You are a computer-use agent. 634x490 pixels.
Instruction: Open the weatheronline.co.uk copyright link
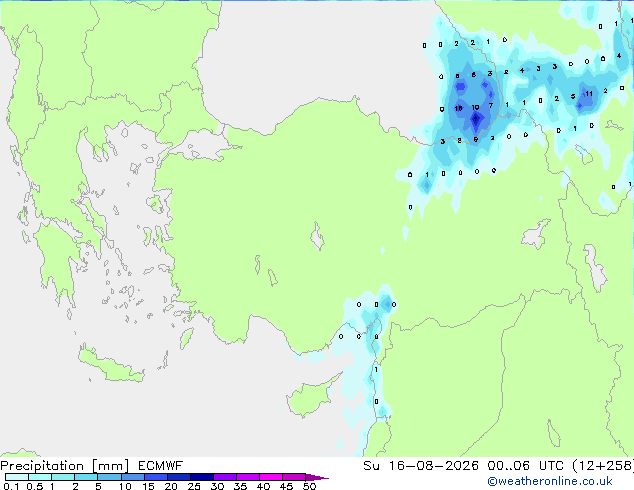coord(550,481)
